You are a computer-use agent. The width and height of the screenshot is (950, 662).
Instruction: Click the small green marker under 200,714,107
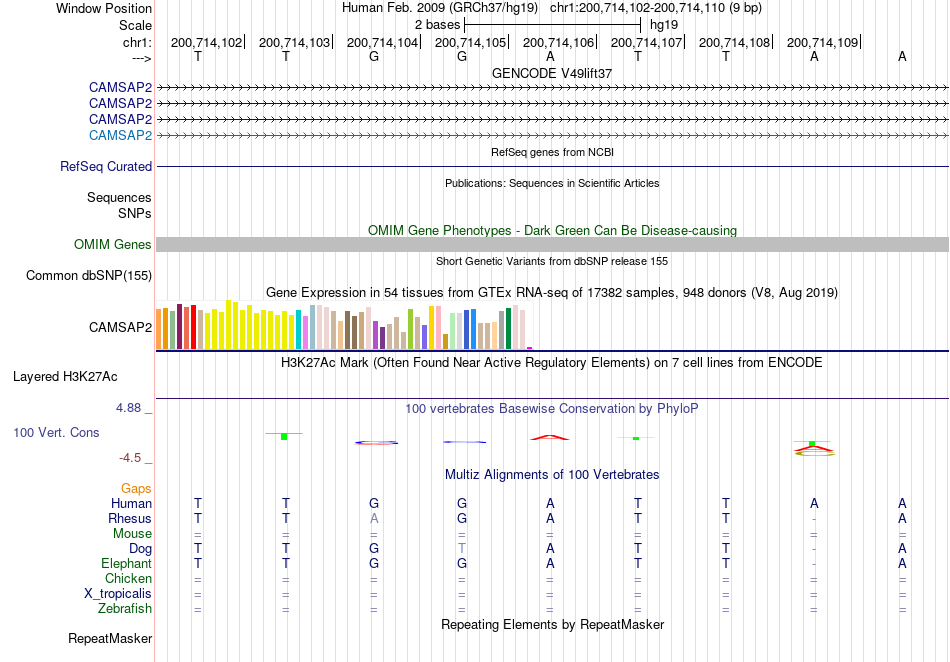point(636,438)
